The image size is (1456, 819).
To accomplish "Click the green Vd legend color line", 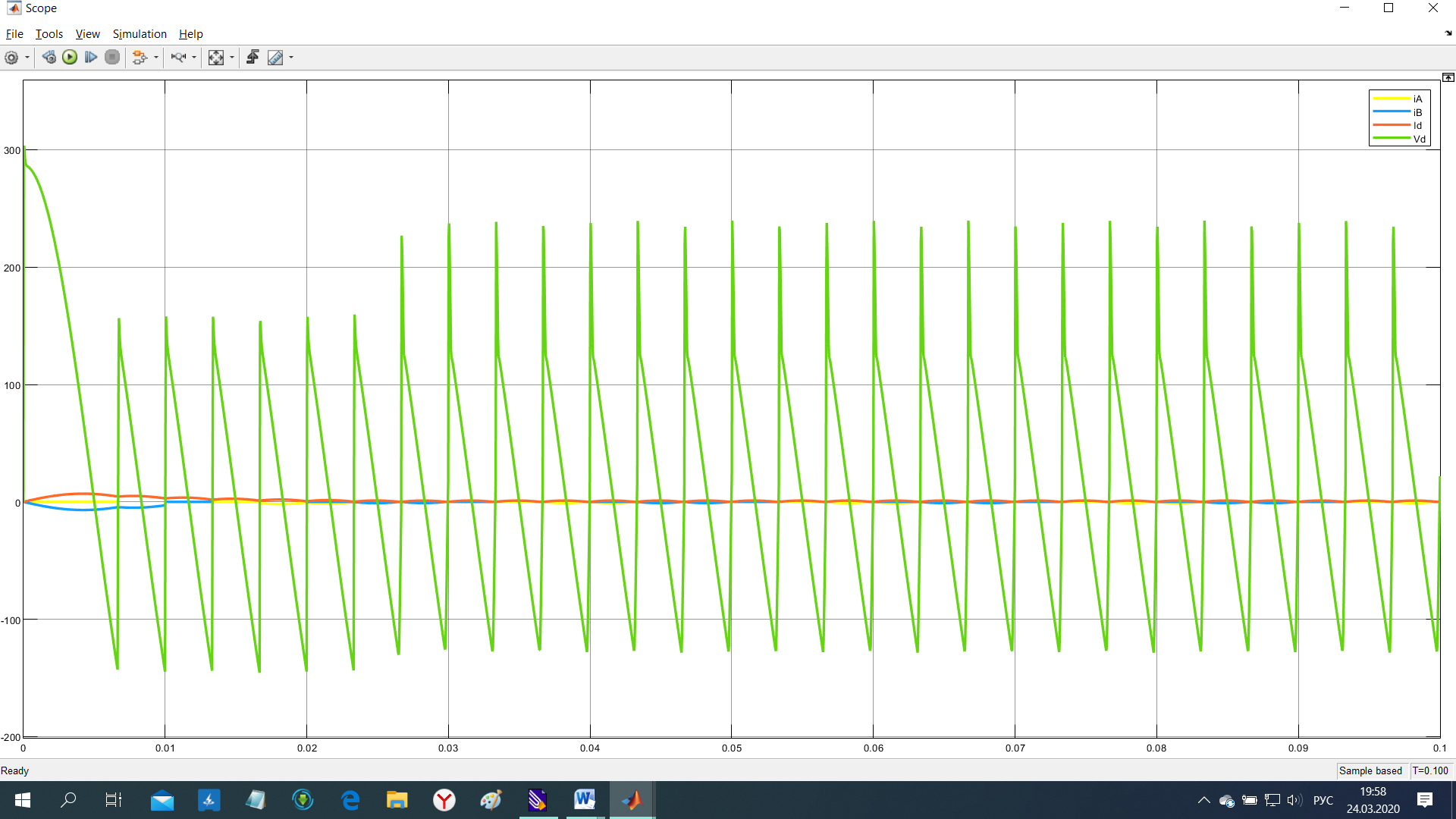I will [x=1391, y=139].
